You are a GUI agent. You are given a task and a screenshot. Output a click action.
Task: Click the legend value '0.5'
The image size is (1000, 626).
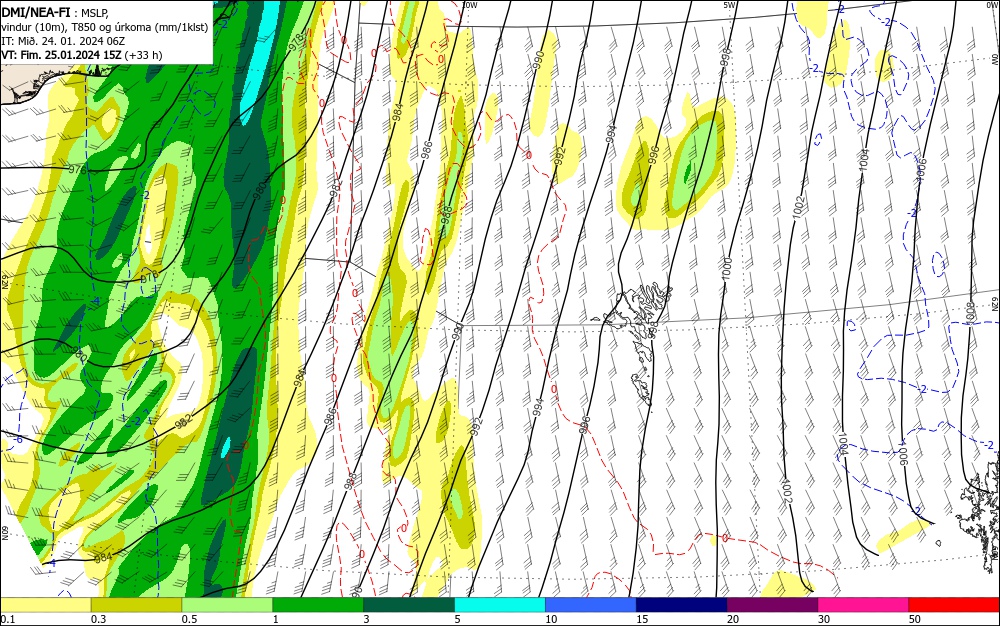189,619
